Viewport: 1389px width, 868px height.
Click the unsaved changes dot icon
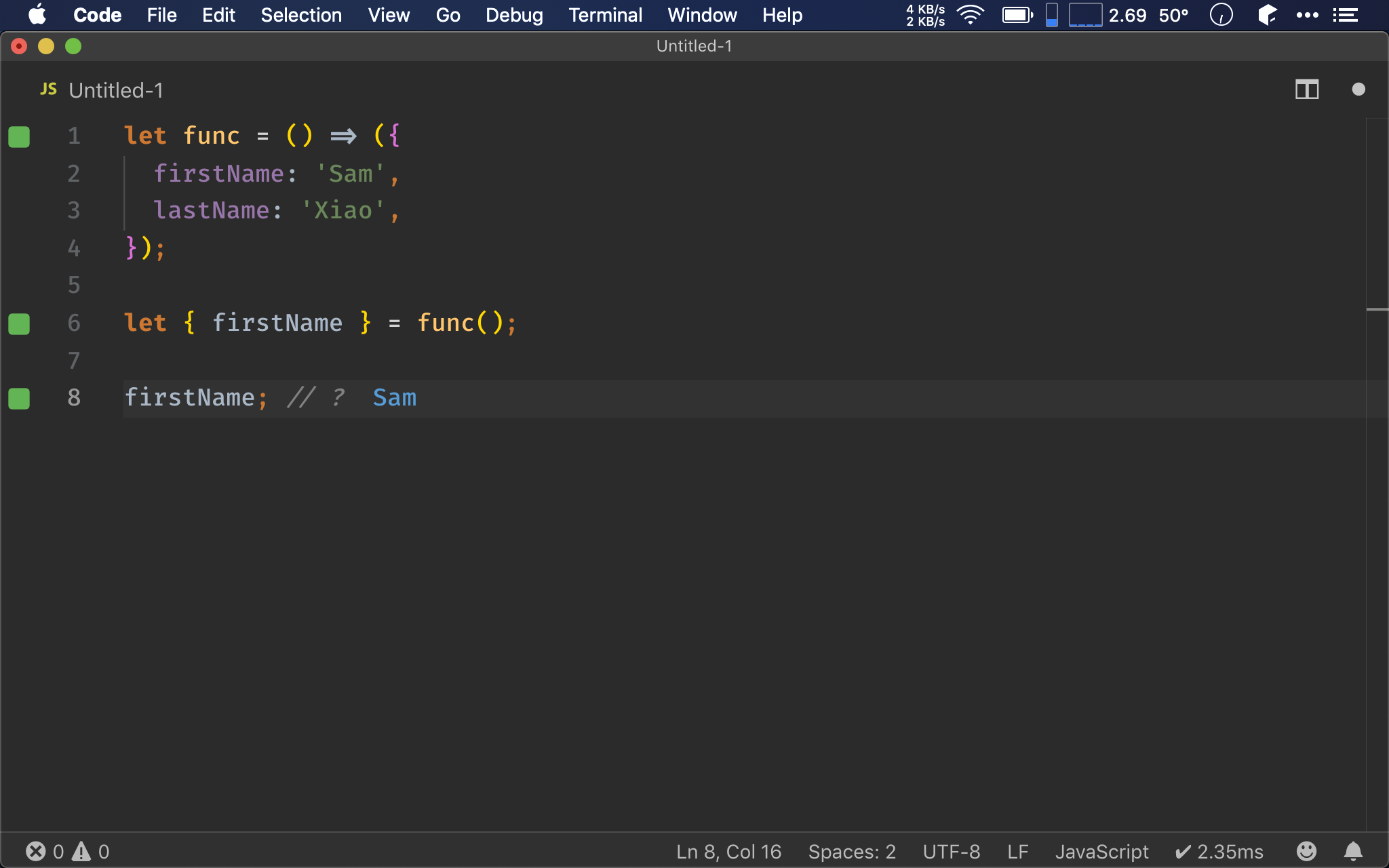coord(1358,90)
